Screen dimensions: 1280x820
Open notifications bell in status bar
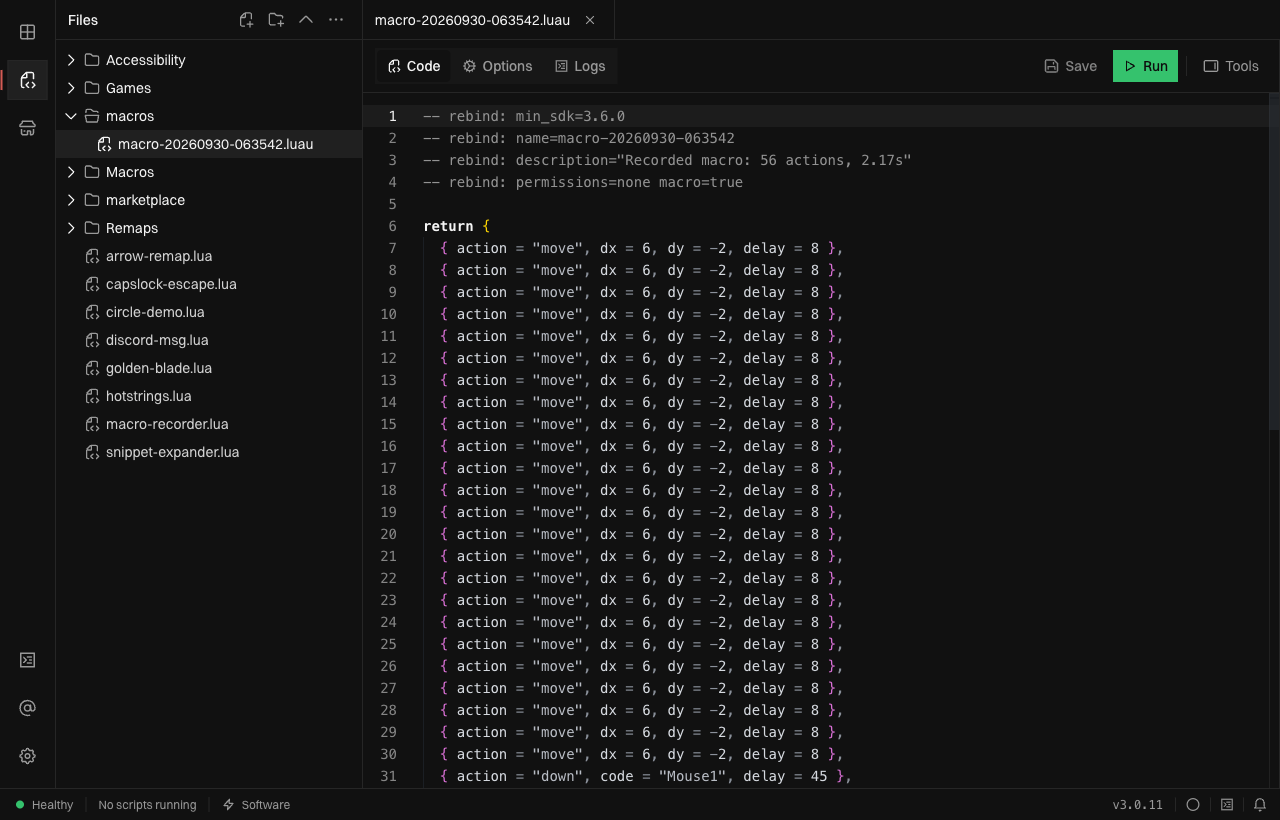[x=1260, y=805]
